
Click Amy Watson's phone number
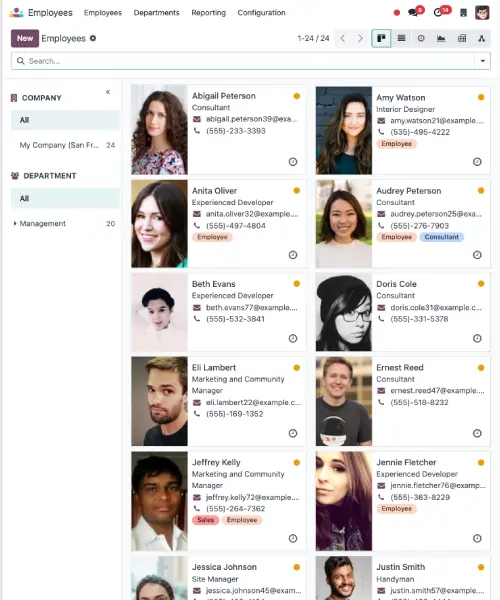420,132
